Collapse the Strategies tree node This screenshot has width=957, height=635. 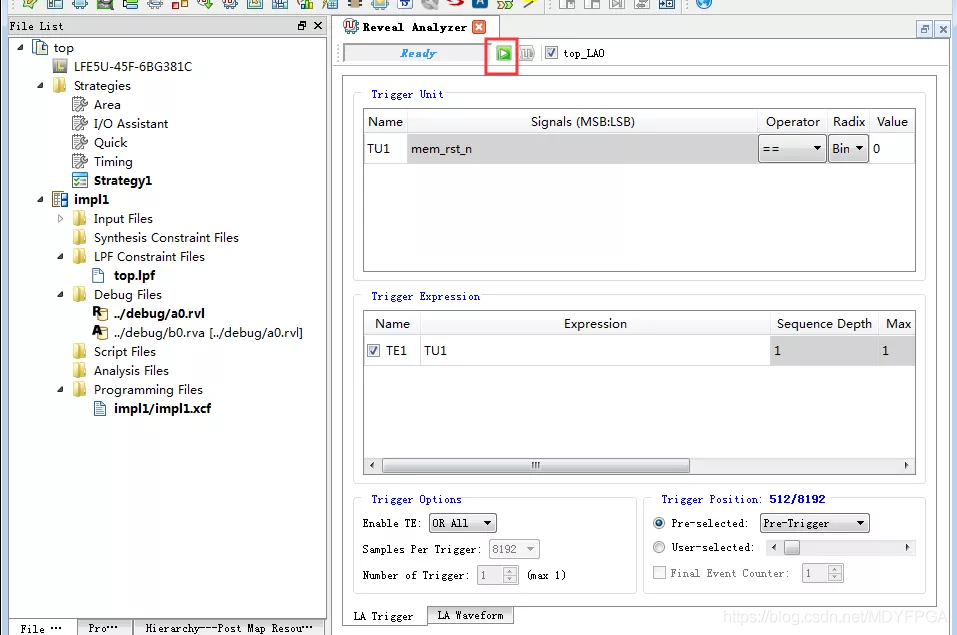tap(40, 85)
